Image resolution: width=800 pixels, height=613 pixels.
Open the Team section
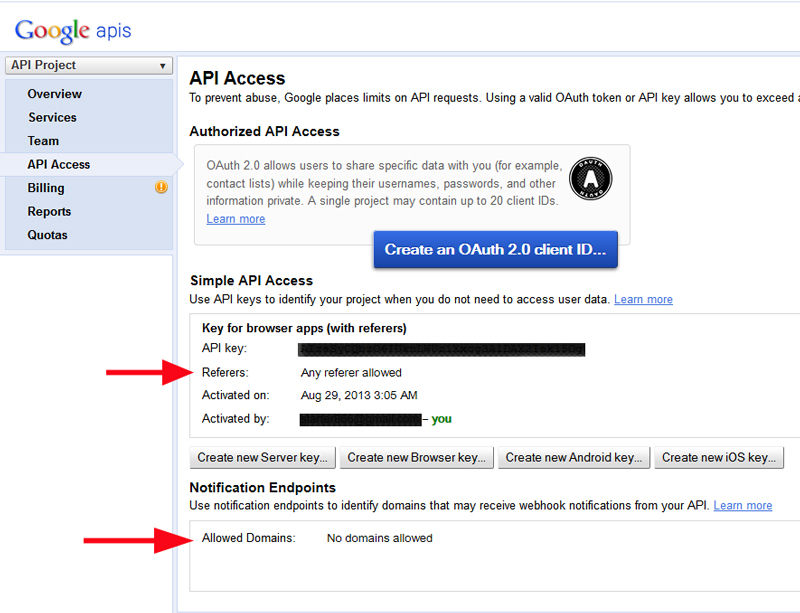click(x=43, y=141)
